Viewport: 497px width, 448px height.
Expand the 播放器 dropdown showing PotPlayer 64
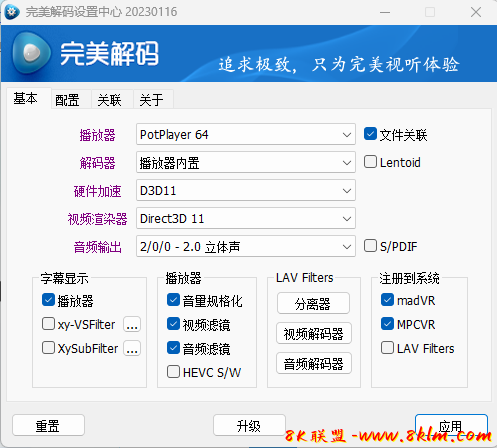point(246,134)
